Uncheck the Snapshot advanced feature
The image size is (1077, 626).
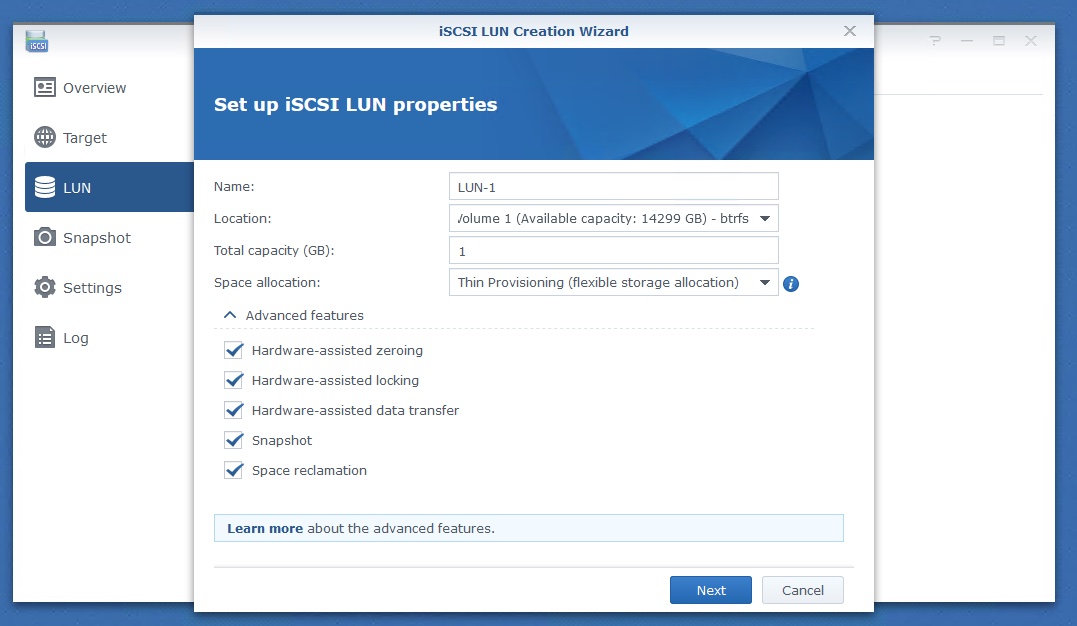[x=234, y=441]
